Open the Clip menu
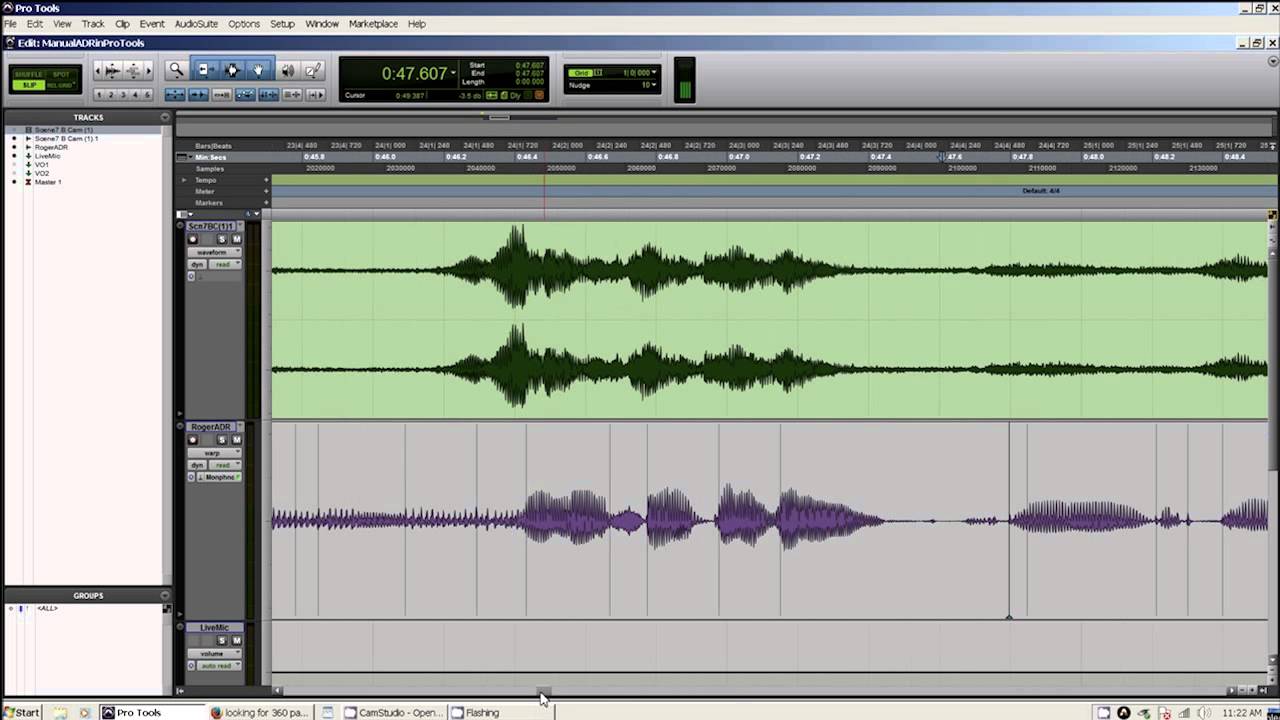The image size is (1280, 720). (122, 23)
